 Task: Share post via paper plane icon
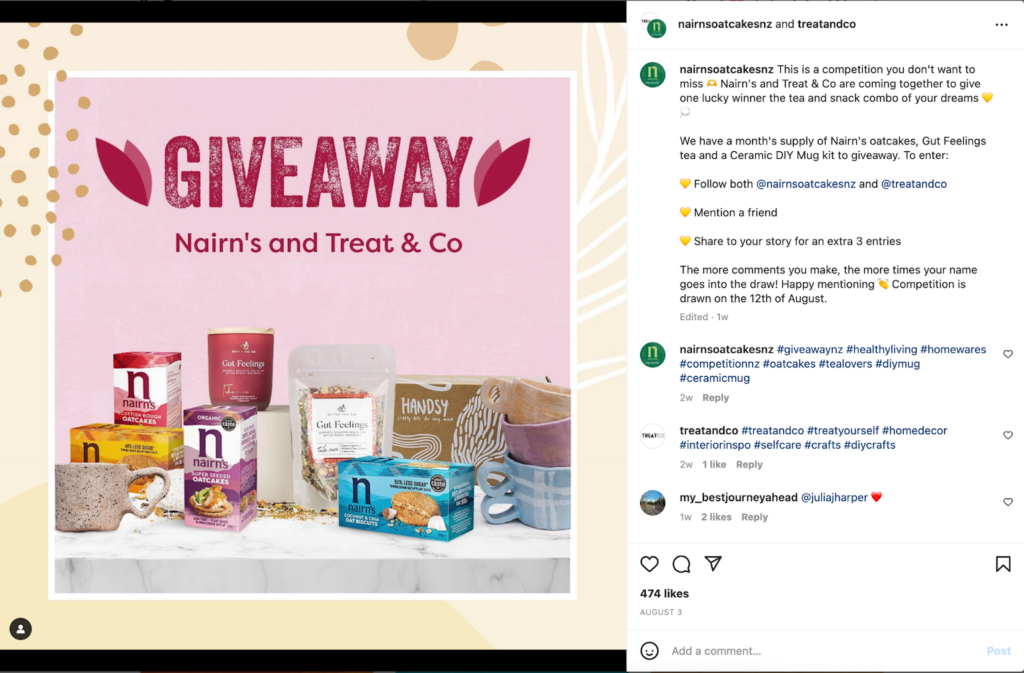point(713,563)
